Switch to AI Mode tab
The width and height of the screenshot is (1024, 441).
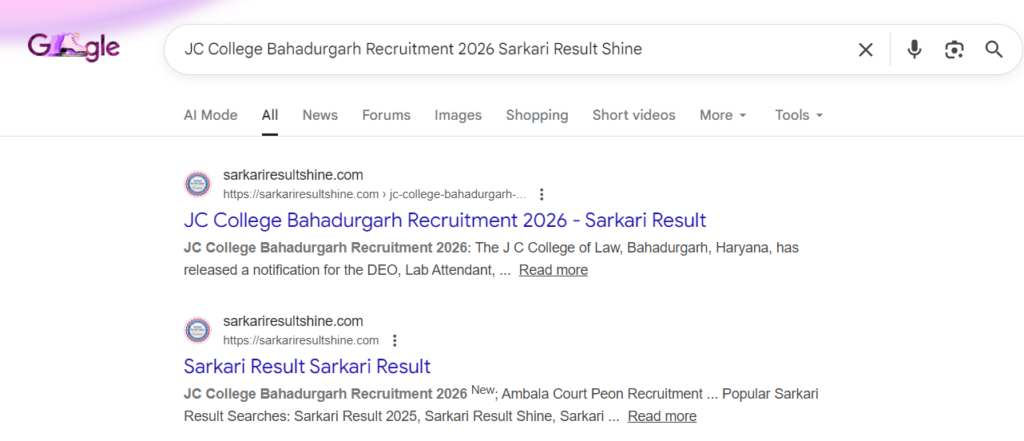[x=210, y=115]
